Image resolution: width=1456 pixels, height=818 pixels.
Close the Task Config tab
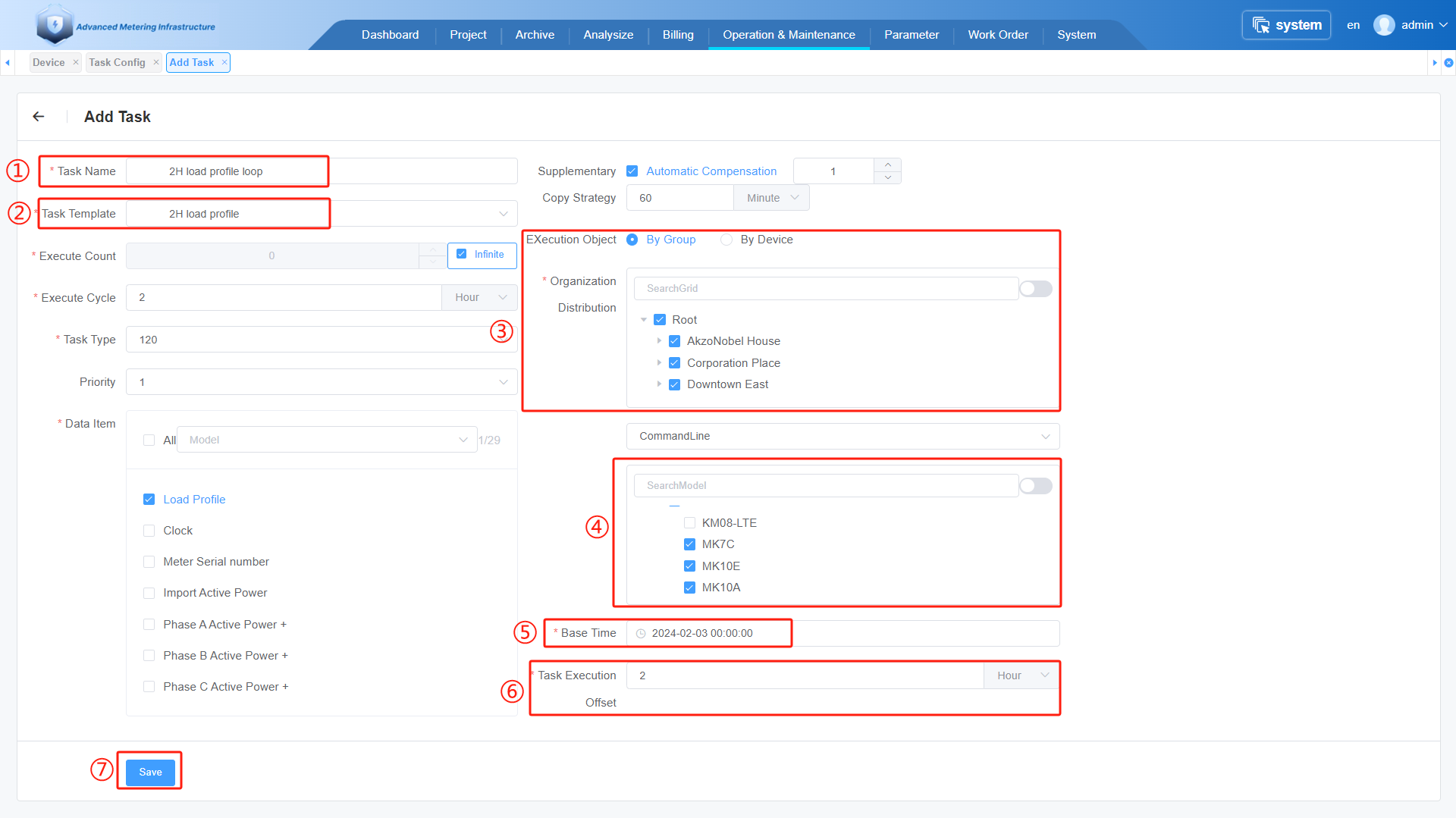(156, 62)
